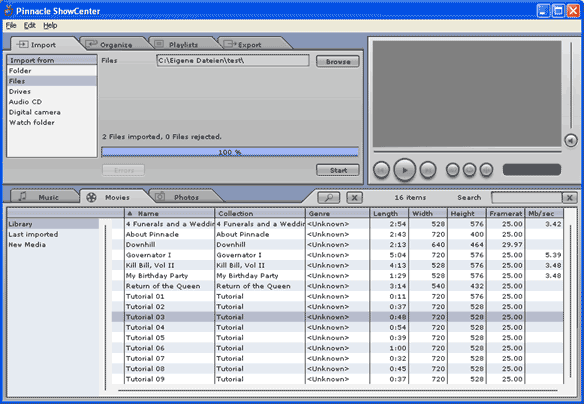Select Files in Import from list
The height and width of the screenshot is (404, 584).
(x=52, y=81)
